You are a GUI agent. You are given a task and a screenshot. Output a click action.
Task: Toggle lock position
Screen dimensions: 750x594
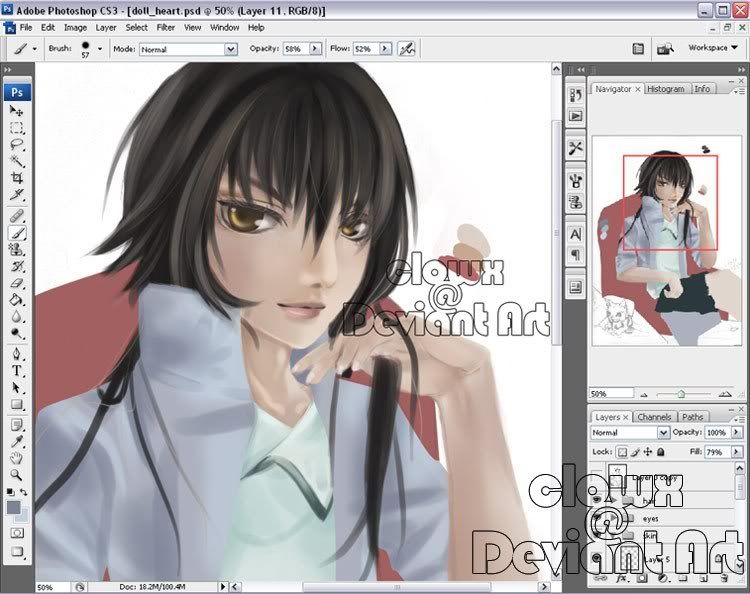(648, 452)
